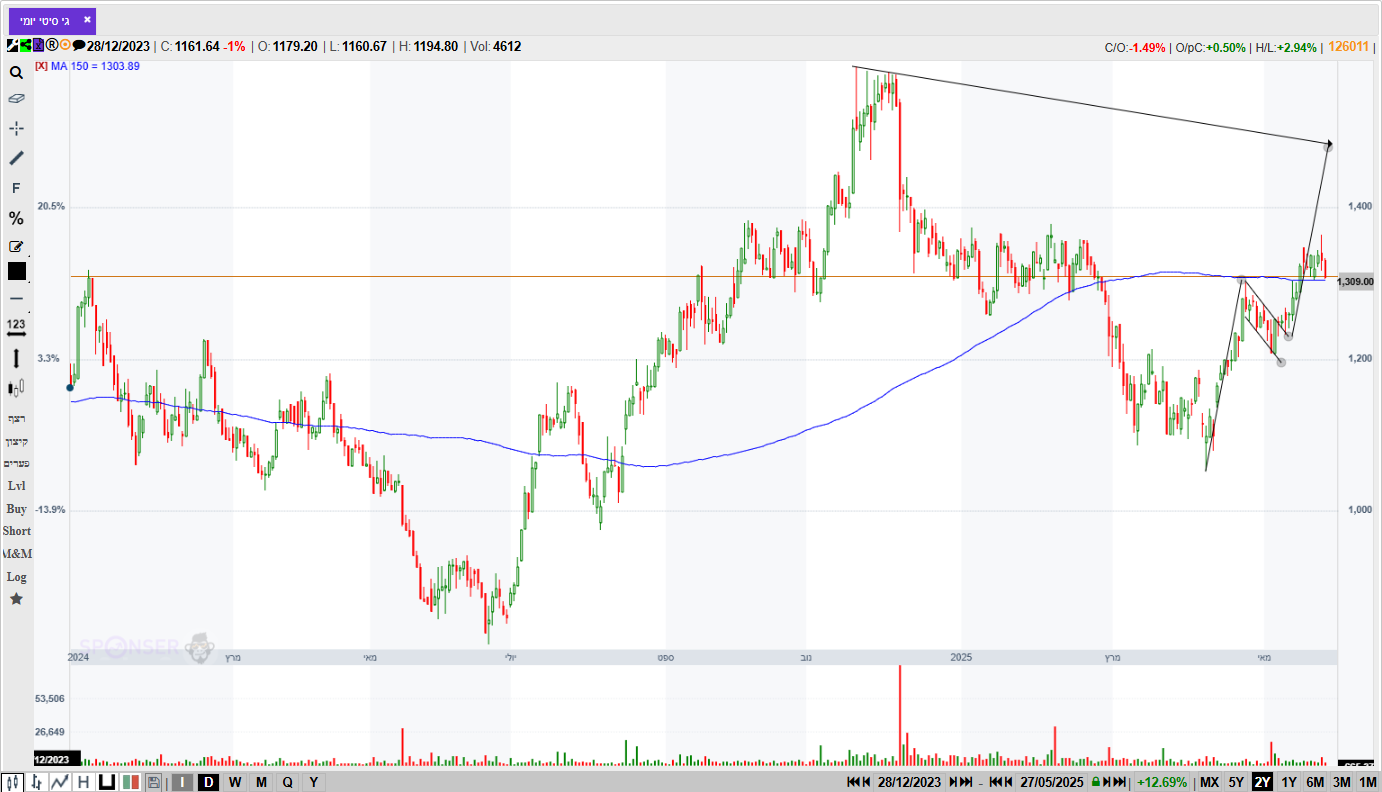The width and height of the screenshot is (1382, 792).
Task: Click the magnifier search icon in left toolbar
Action: (x=16, y=73)
